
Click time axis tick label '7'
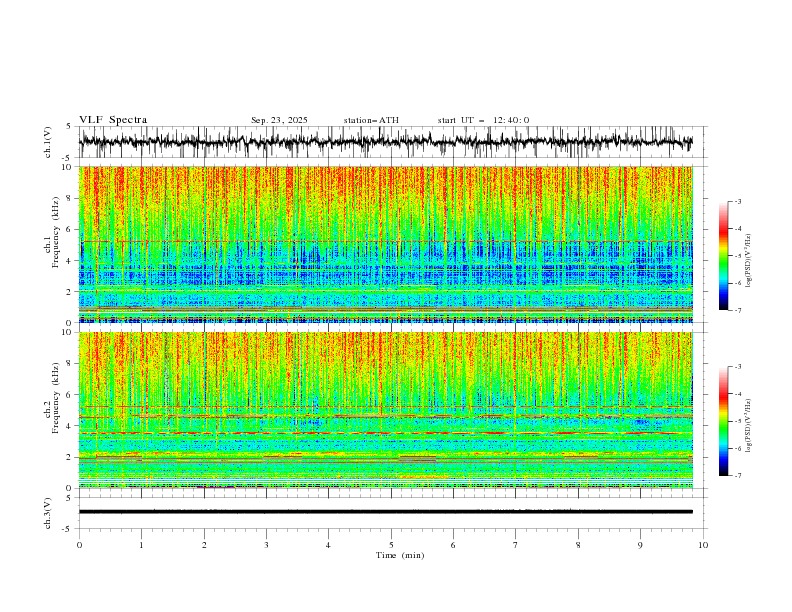516,545
